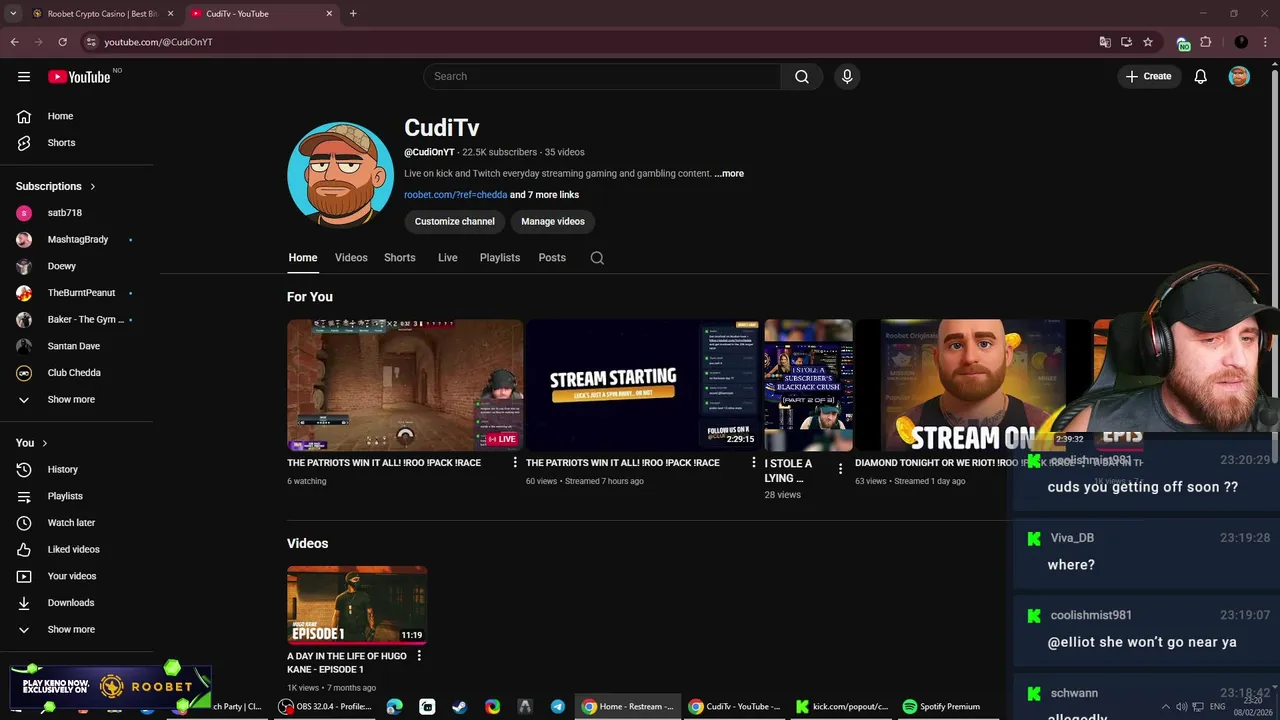This screenshot has height=720, width=1280.
Task: Click the translate page icon in address bar
Action: [1105, 42]
